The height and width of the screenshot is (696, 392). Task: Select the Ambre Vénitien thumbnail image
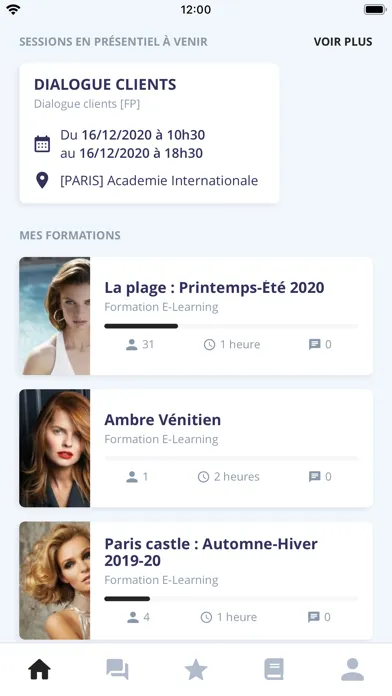pyautogui.click(x=55, y=448)
